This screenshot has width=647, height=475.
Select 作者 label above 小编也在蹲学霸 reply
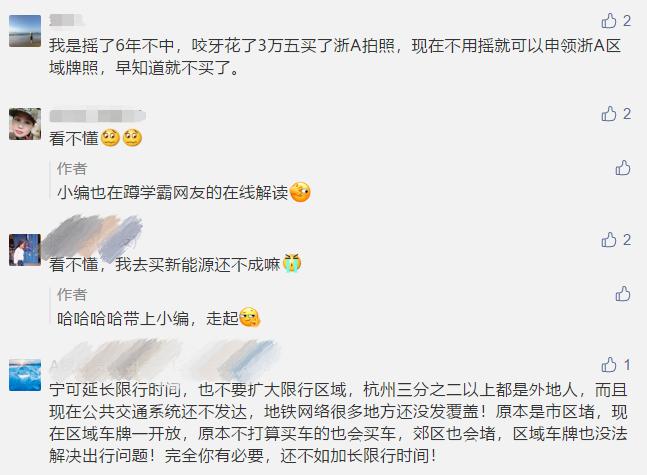point(72,168)
